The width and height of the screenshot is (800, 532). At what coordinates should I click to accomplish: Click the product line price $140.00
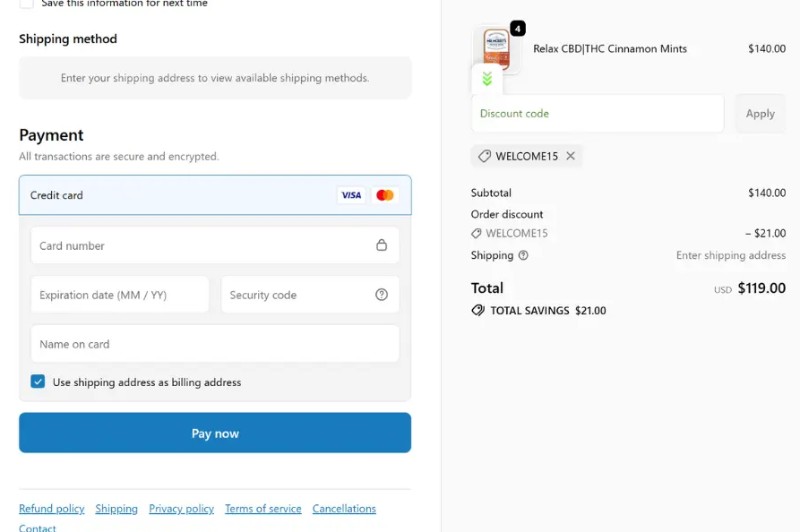click(x=767, y=49)
